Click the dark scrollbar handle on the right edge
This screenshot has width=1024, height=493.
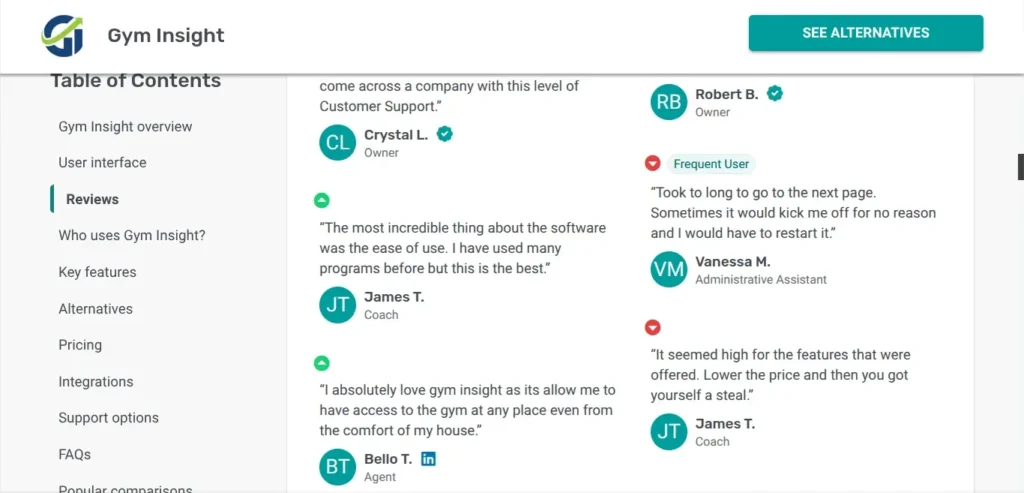click(1020, 167)
